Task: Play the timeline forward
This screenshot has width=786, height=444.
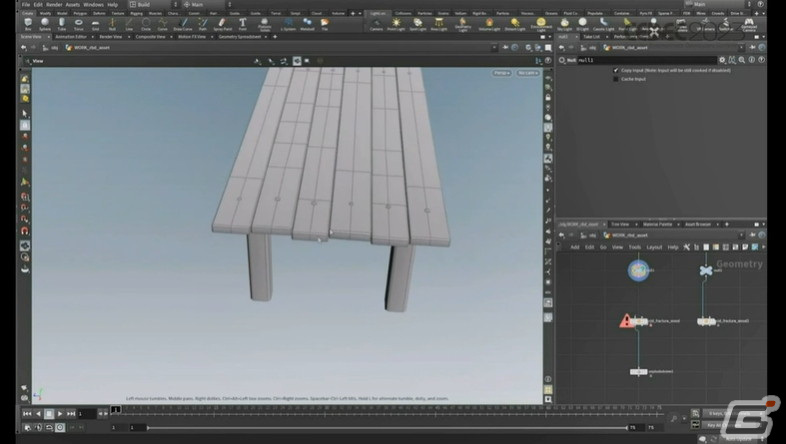Action: [60, 413]
